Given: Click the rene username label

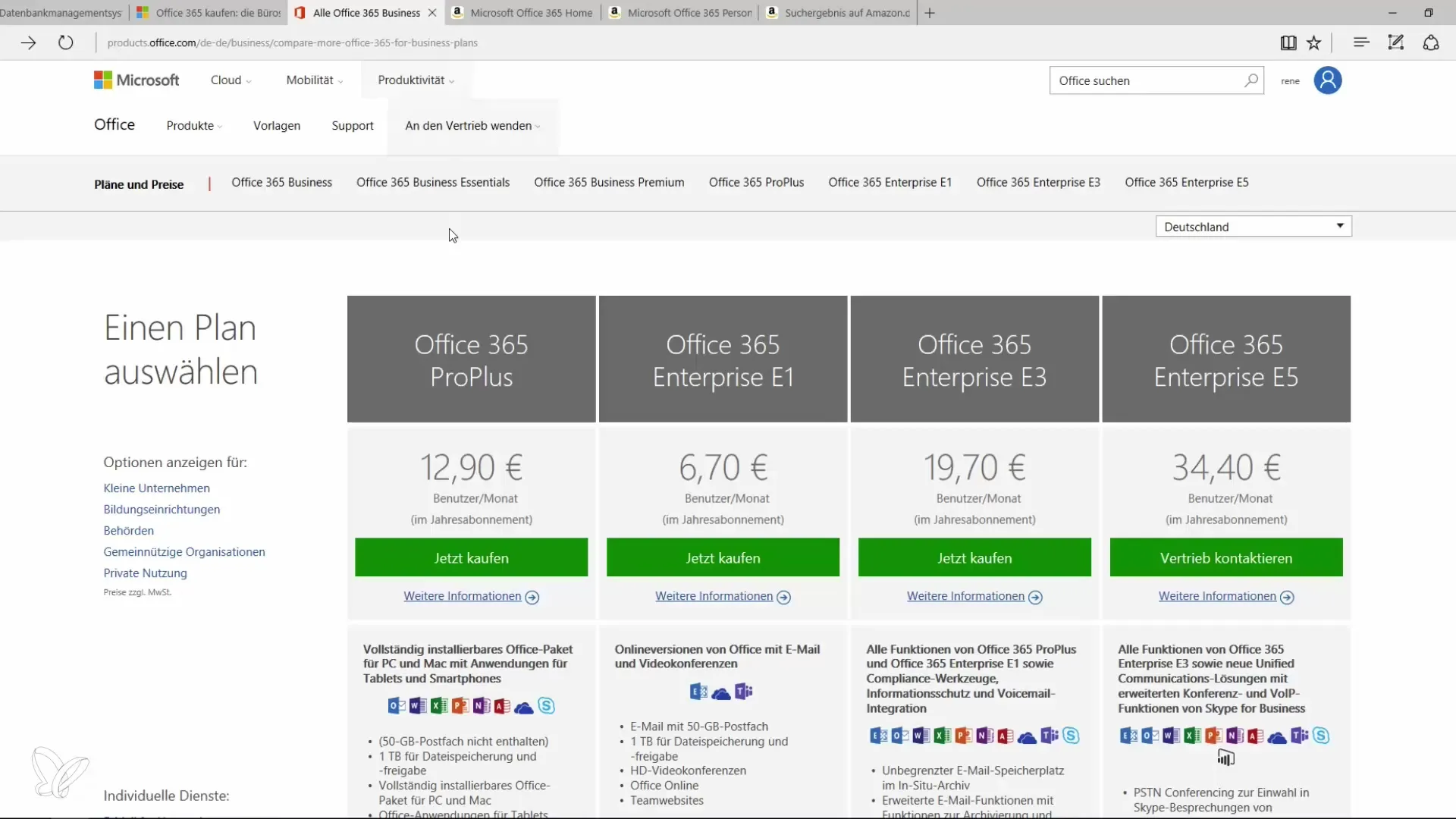Looking at the screenshot, I should tap(1290, 81).
